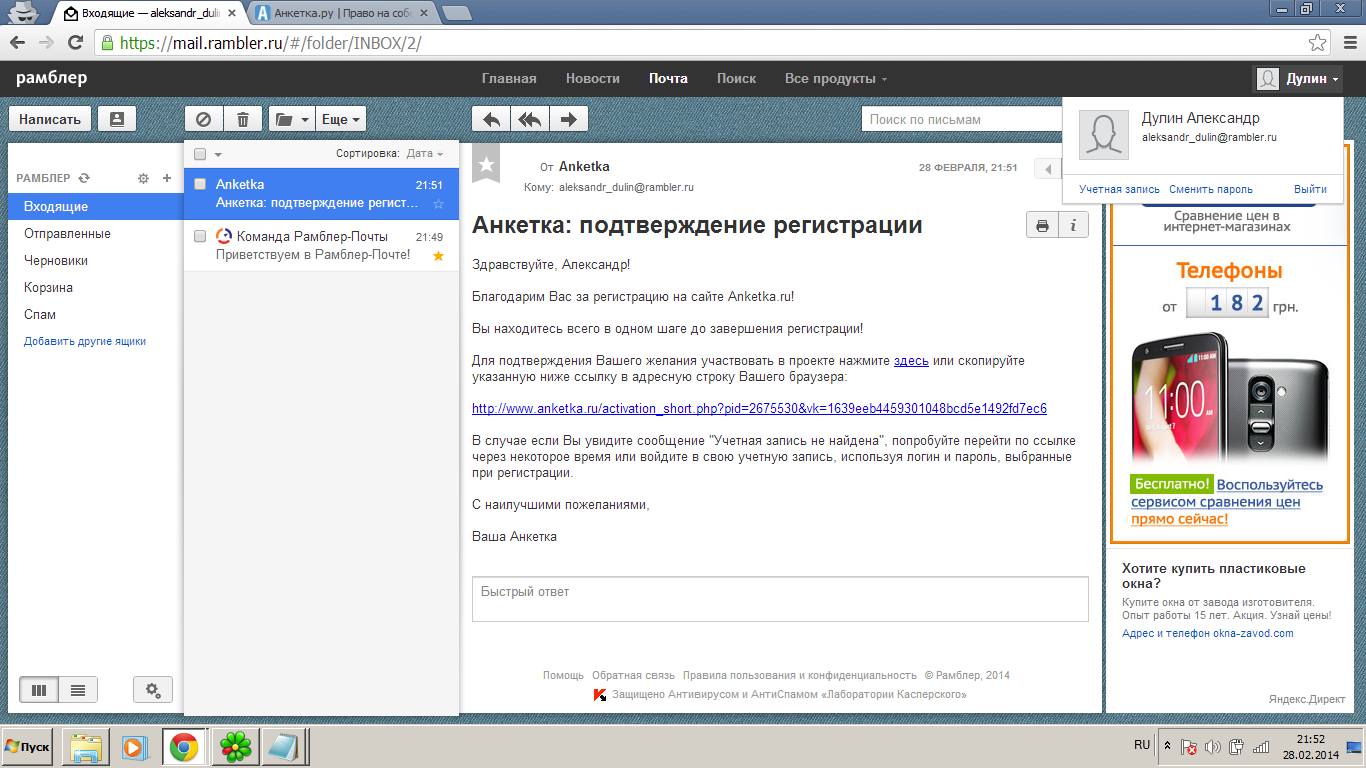
Task: Unstar the Команда Рамблер-Почты message
Action: tap(438, 256)
